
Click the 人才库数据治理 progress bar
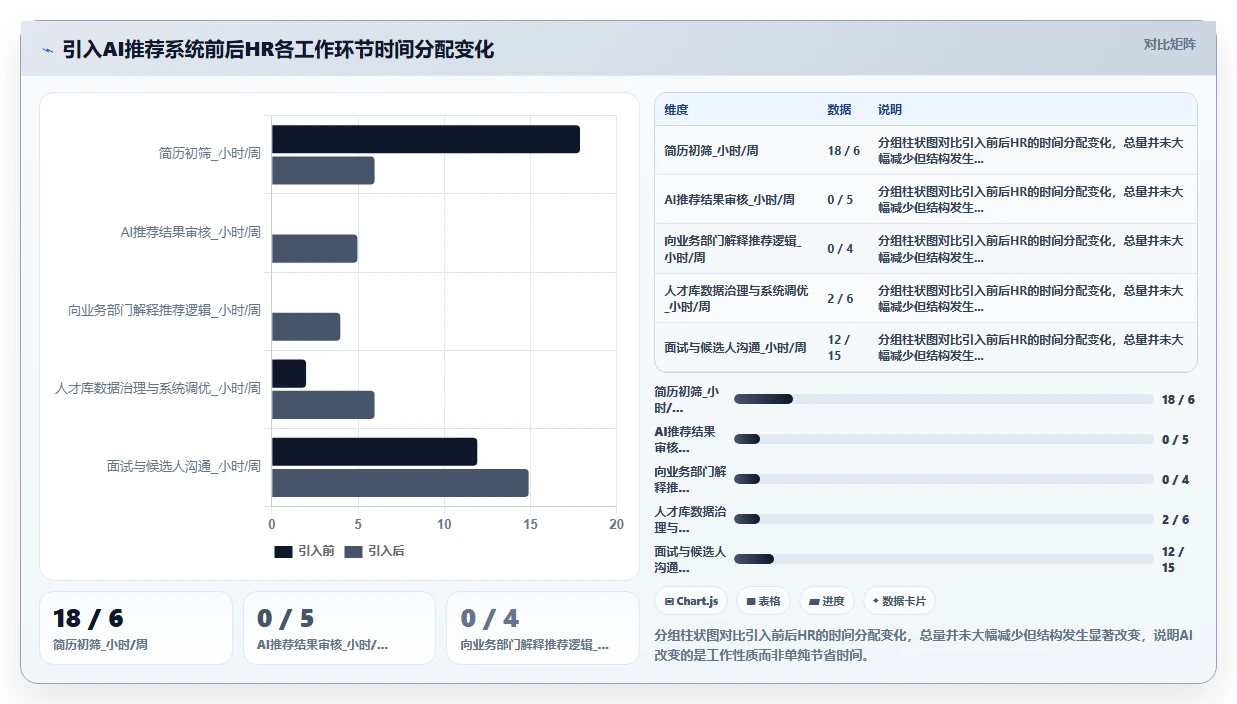tap(943, 519)
